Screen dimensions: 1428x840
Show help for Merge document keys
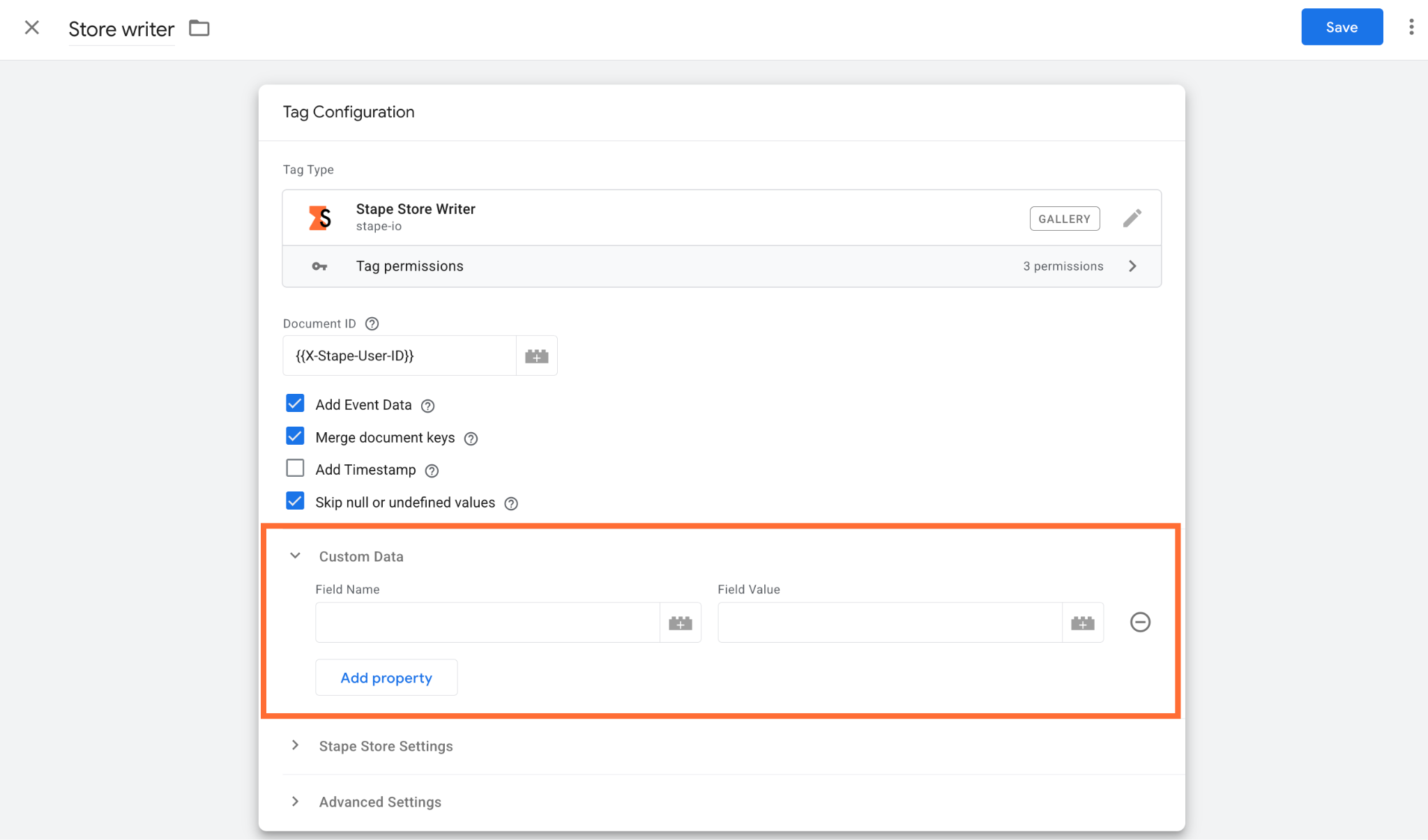[x=471, y=438]
